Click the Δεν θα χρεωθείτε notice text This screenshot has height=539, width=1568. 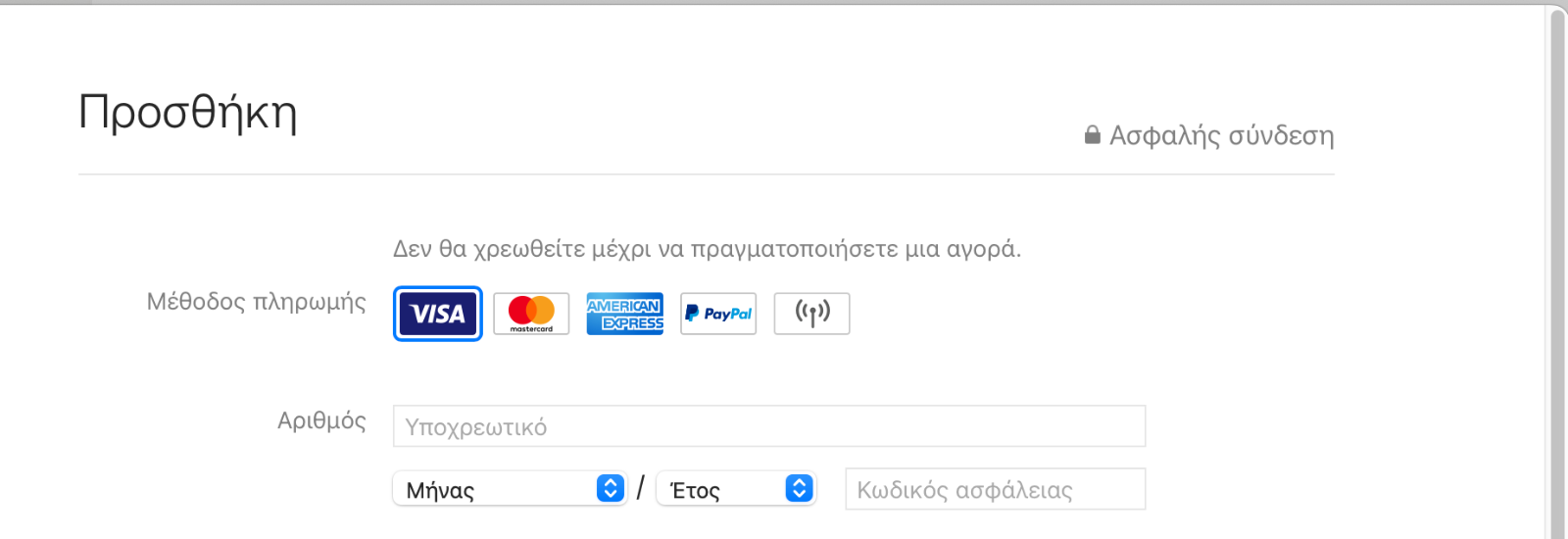coord(707,249)
